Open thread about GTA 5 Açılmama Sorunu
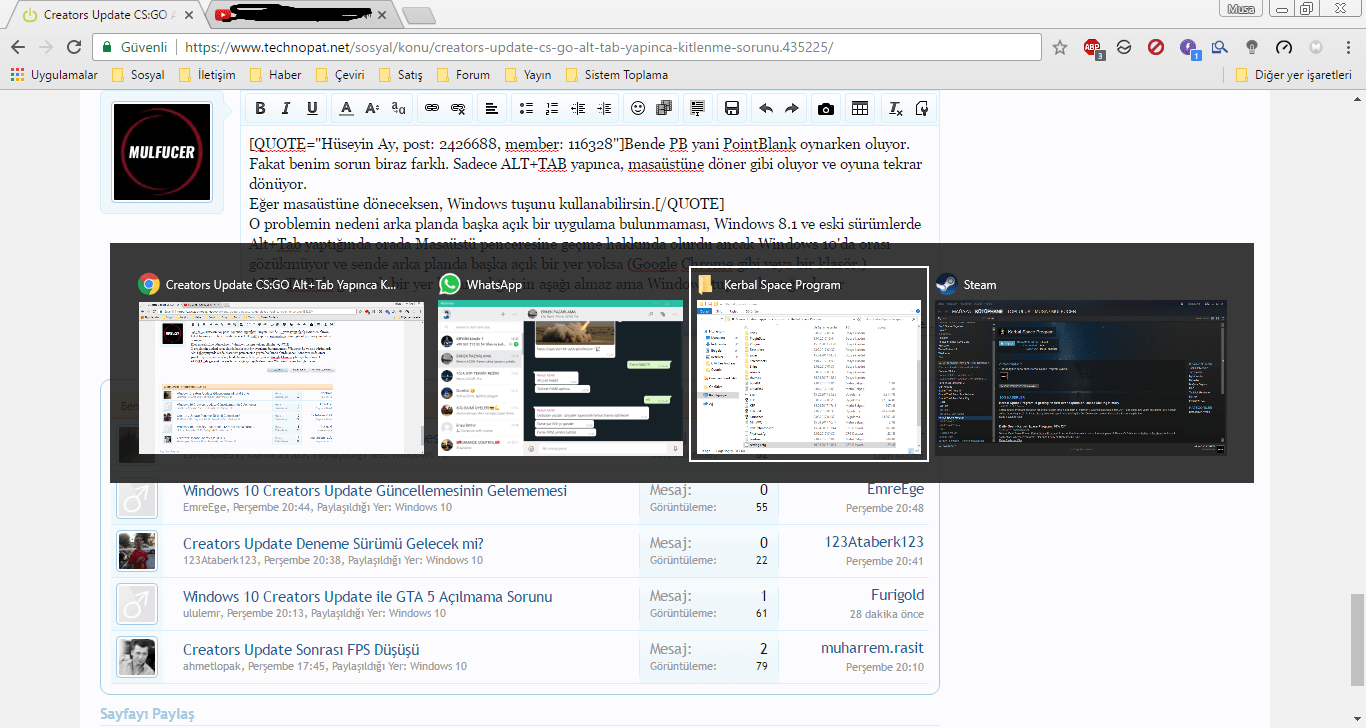Screen dimensions: 1366x728 (367, 596)
